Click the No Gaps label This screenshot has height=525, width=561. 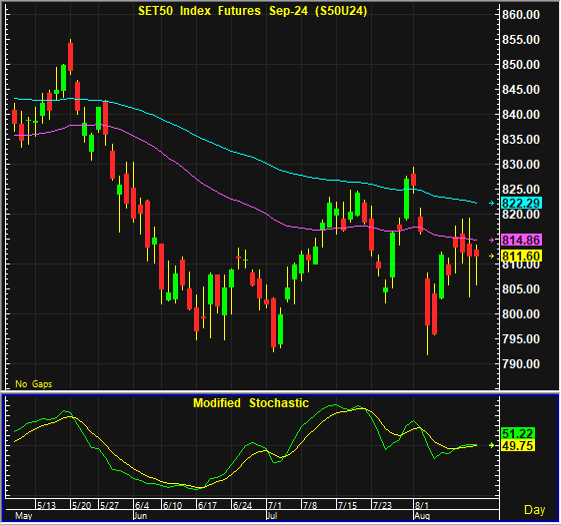[34, 384]
